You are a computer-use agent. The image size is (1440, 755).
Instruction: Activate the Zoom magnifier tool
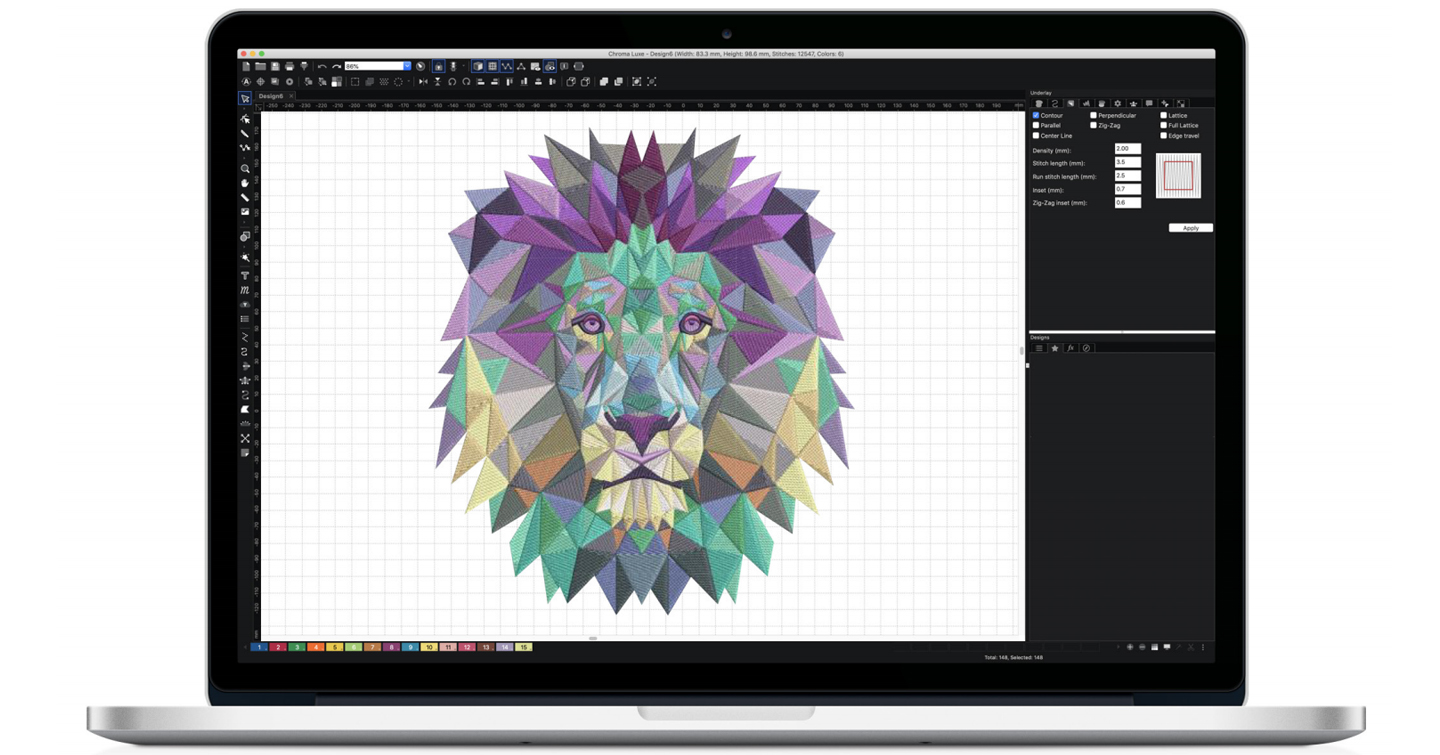click(245, 169)
